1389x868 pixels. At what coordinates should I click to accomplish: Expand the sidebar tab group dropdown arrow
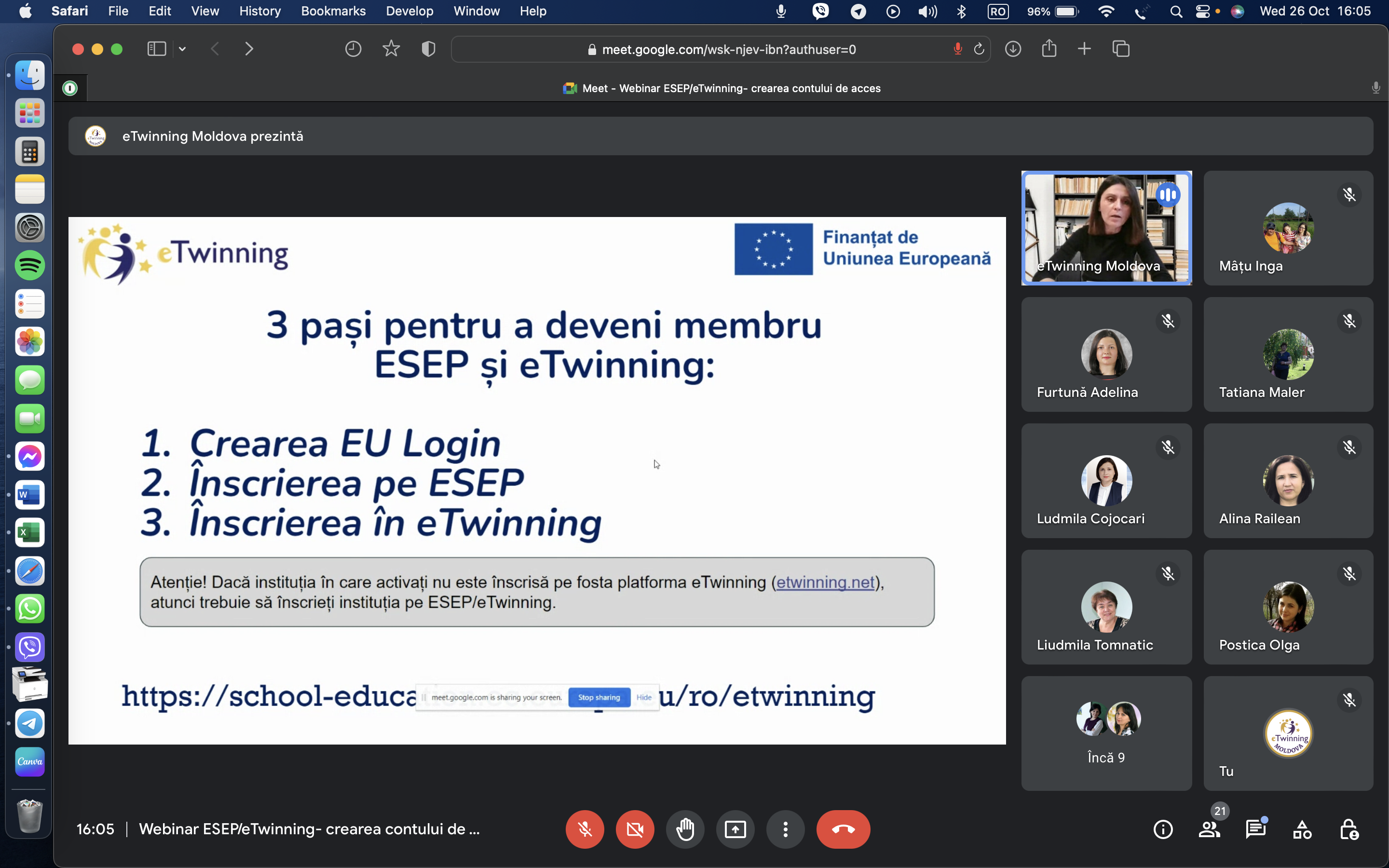click(182, 49)
